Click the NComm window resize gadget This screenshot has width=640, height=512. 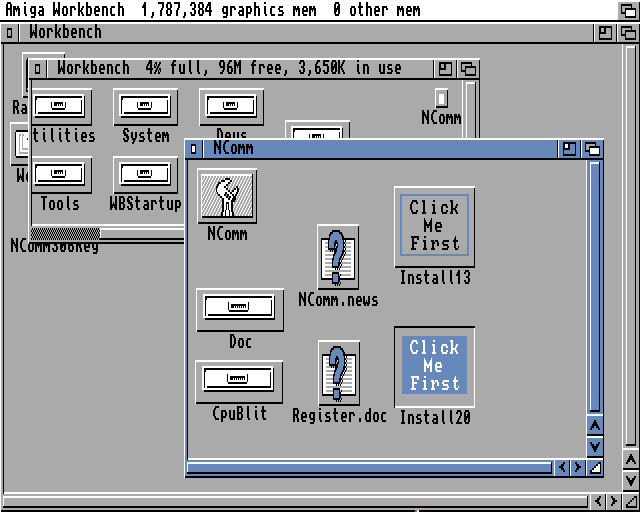[595, 467]
